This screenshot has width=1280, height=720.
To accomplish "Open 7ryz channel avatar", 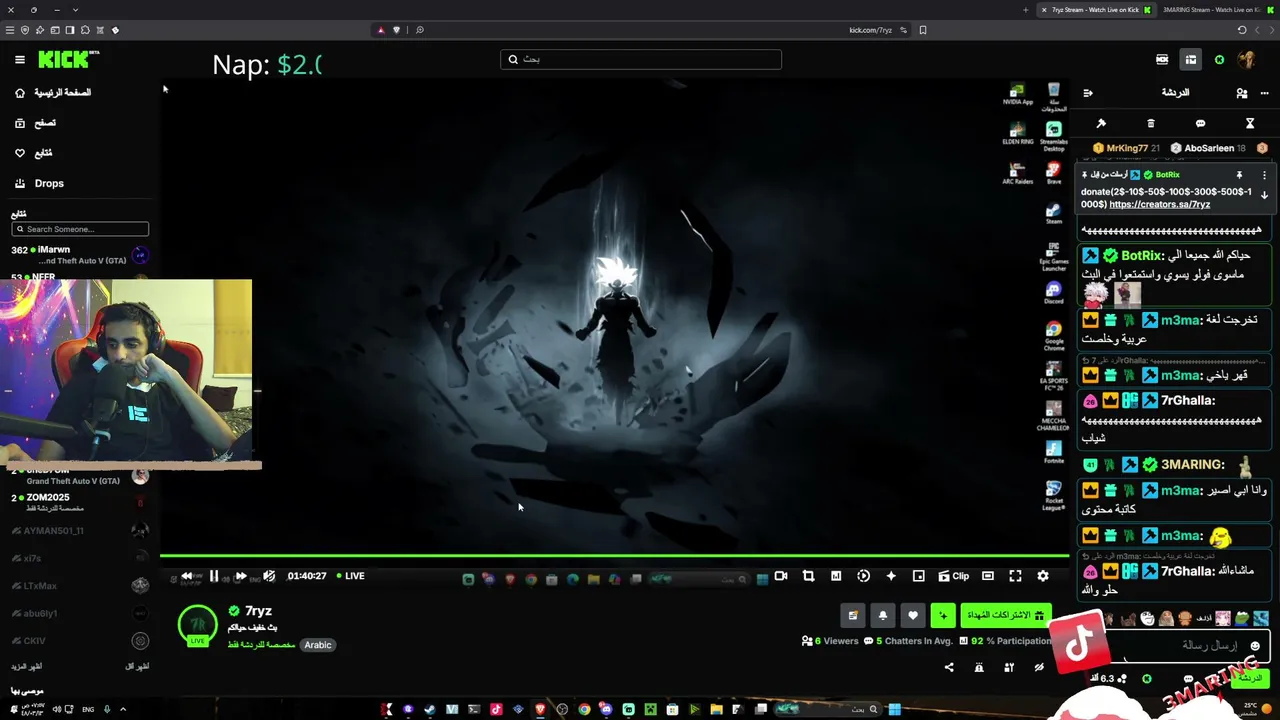I will pyautogui.click(x=197, y=625).
